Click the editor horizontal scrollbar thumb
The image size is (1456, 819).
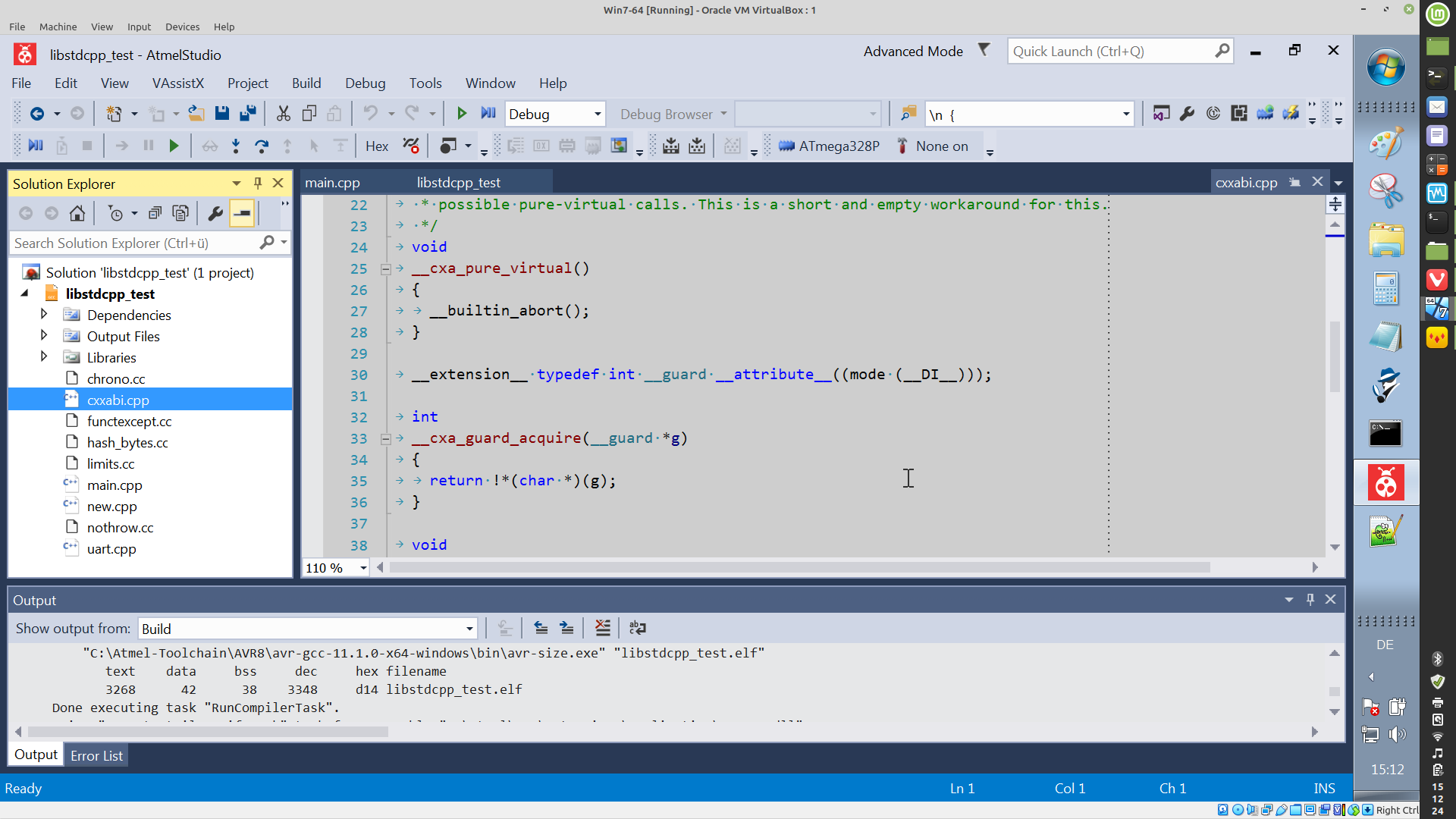click(799, 567)
